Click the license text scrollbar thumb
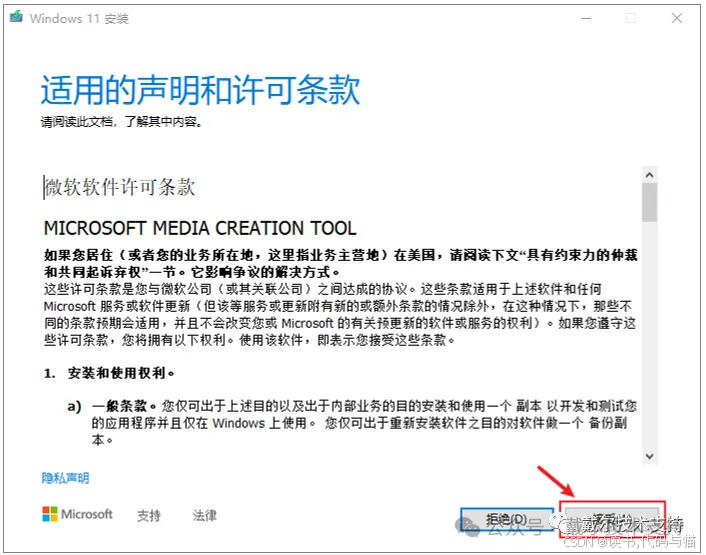The width and height of the screenshot is (706, 555). tap(649, 203)
